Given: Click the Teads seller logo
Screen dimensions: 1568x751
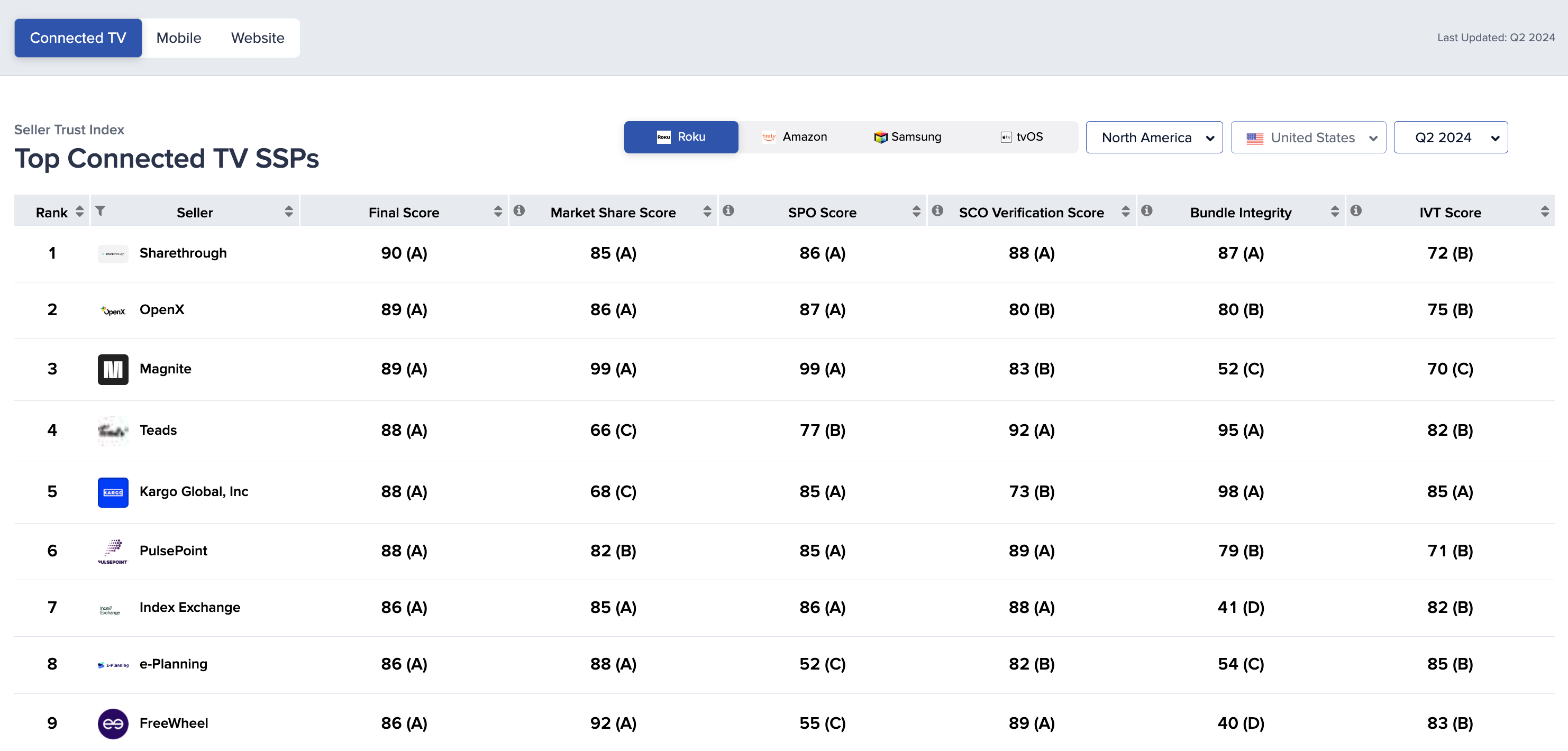Looking at the screenshot, I should tap(113, 431).
